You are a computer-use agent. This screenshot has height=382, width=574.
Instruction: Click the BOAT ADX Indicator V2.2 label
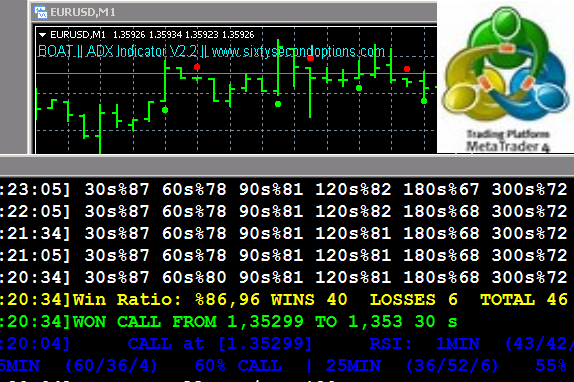(118, 51)
